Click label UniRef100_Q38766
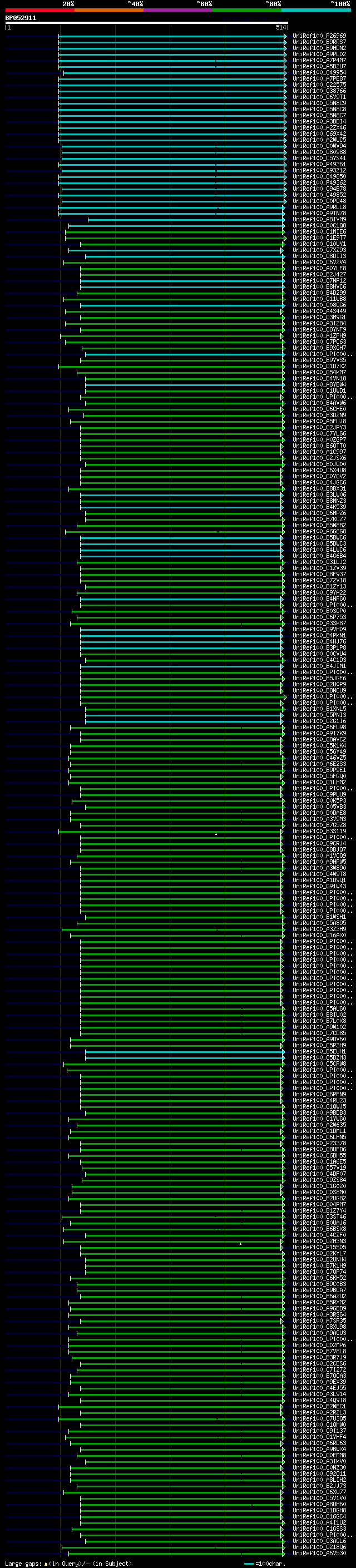Screen dimensions: 356x1568 (319, 91)
